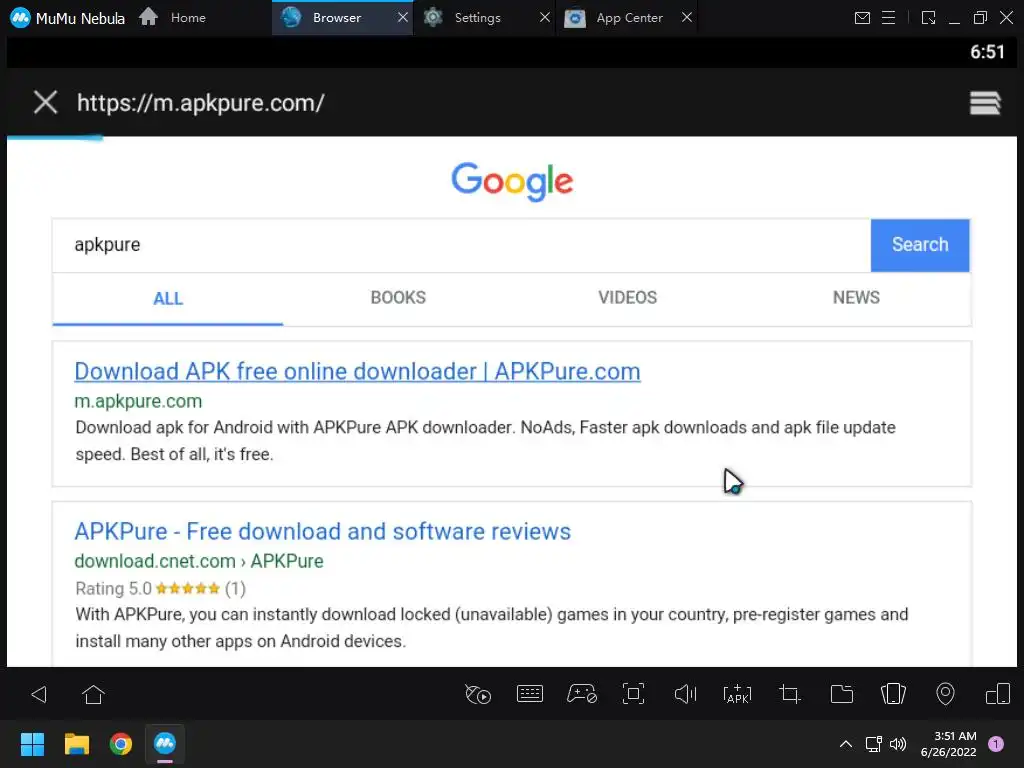
Task: Switch to NEWS search results
Action: click(856, 298)
